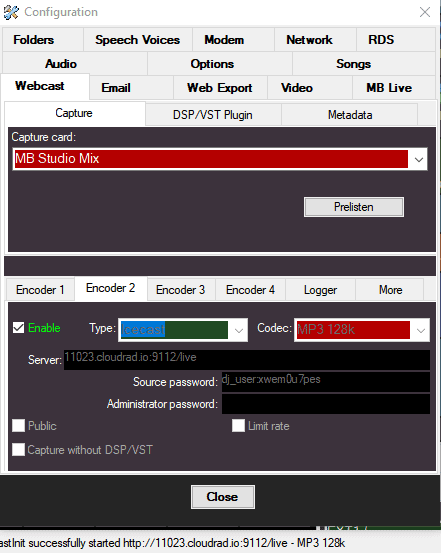Open the Web Export tab
This screenshot has width=441, height=553.
point(220,88)
